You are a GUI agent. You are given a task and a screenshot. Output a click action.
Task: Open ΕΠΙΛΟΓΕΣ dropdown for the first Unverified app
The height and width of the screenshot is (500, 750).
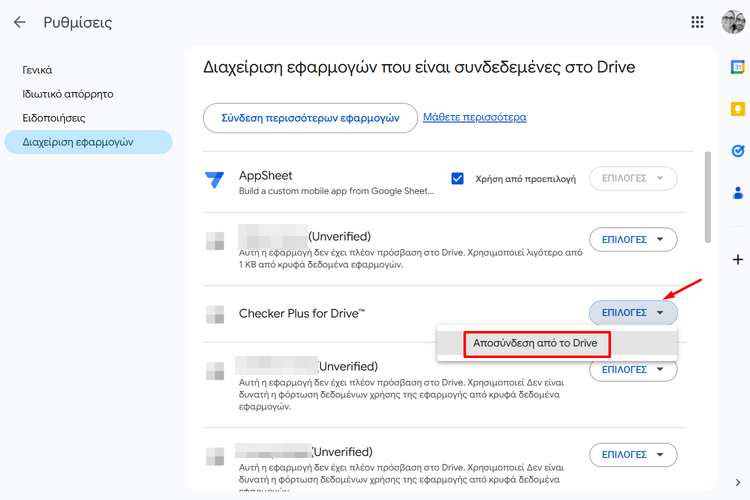point(633,239)
